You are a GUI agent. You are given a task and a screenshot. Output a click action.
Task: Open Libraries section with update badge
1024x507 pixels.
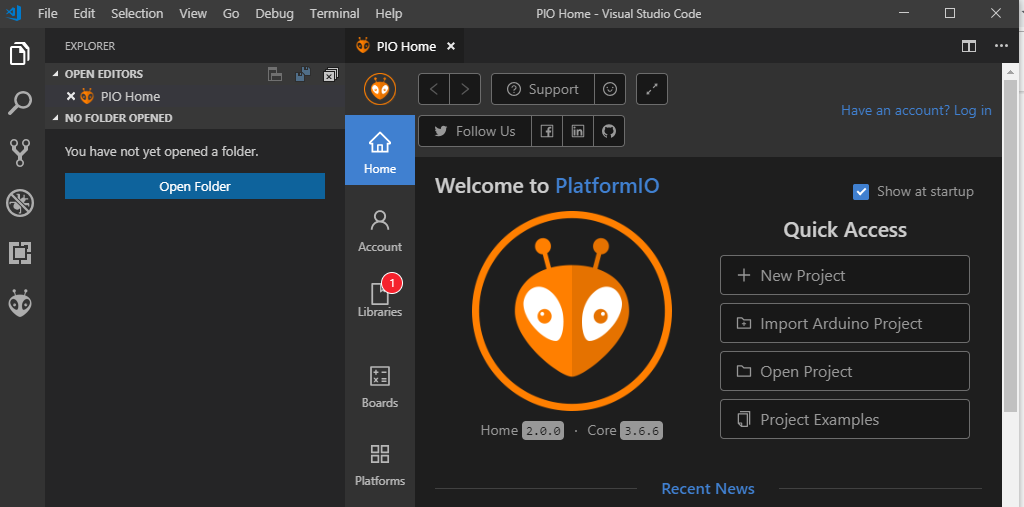point(379,297)
